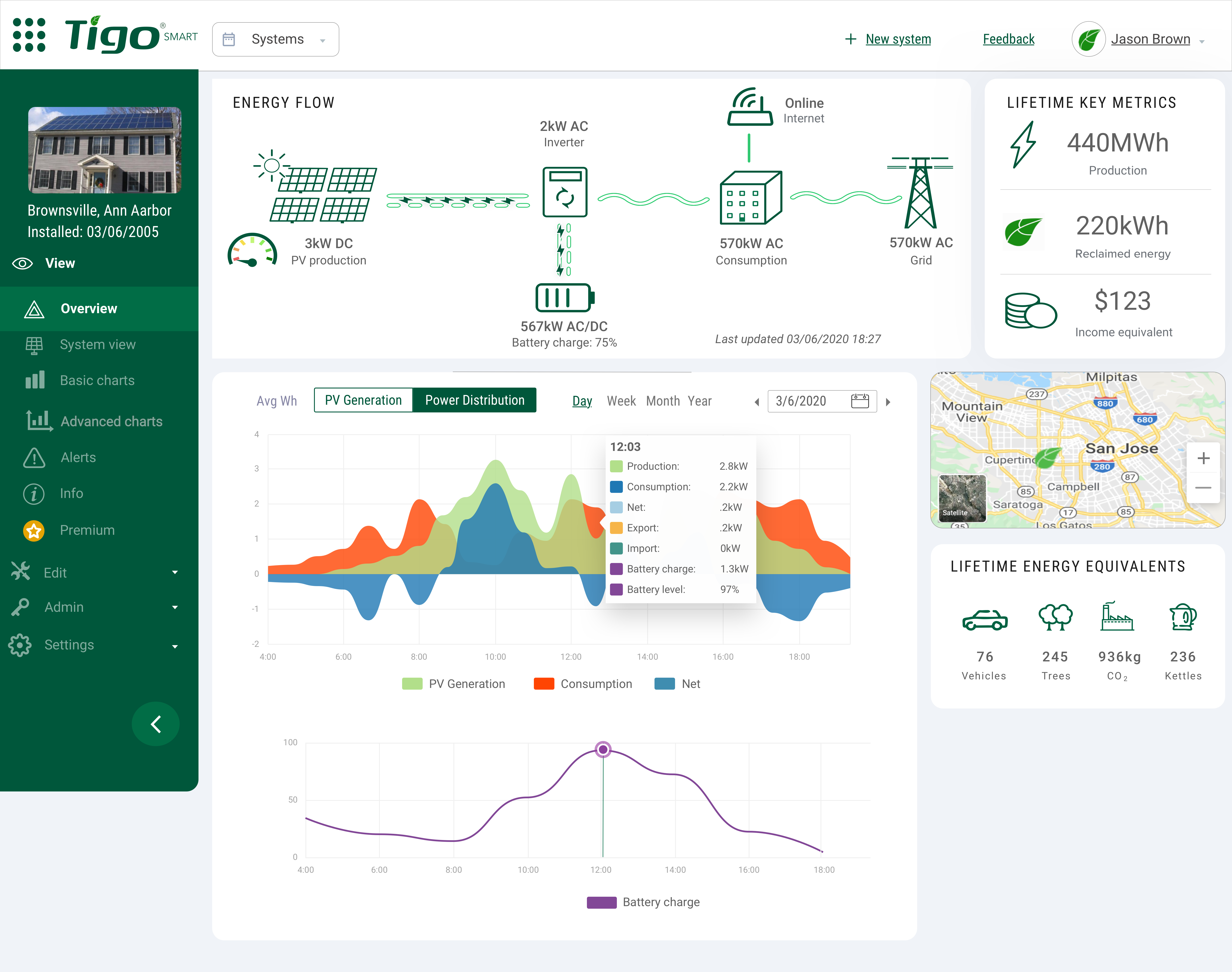Image resolution: width=1232 pixels, height=972 pixels.
Task: Expand the Admin menu
Action: [x=64, y=607]
